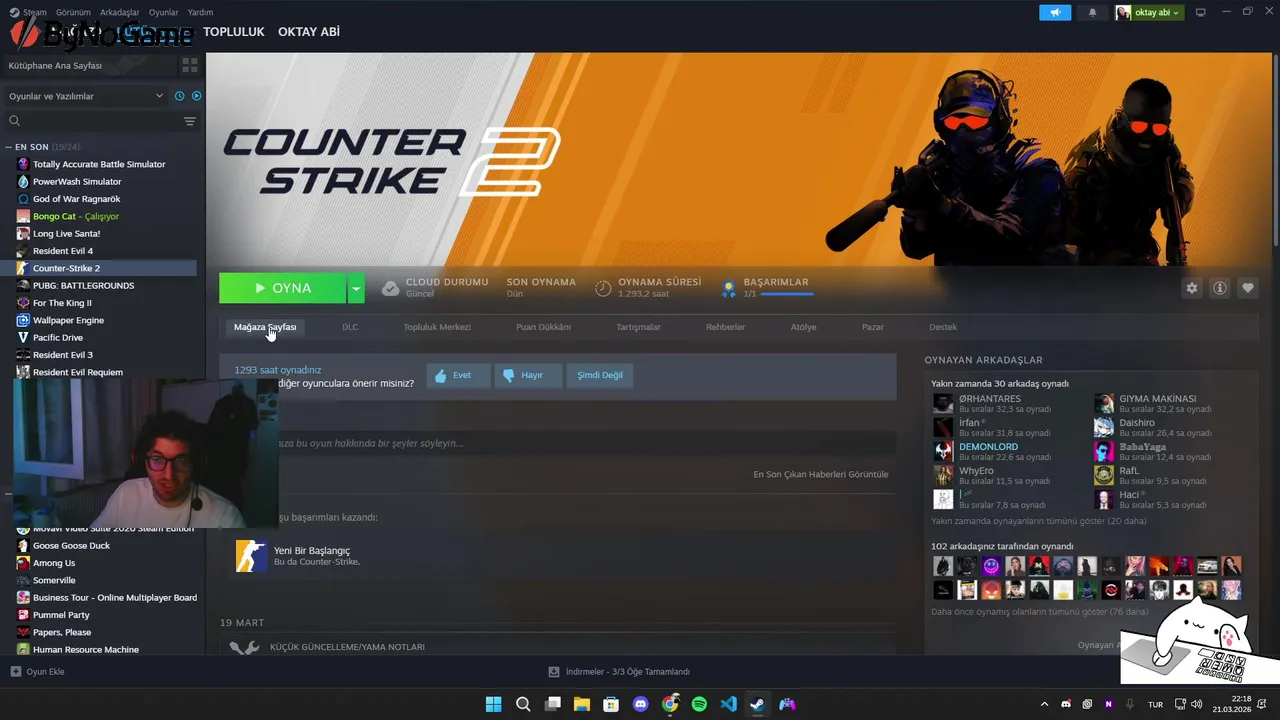
Task: Go to OKTAY ABİ profile navigation
Action: coord(309,32)
